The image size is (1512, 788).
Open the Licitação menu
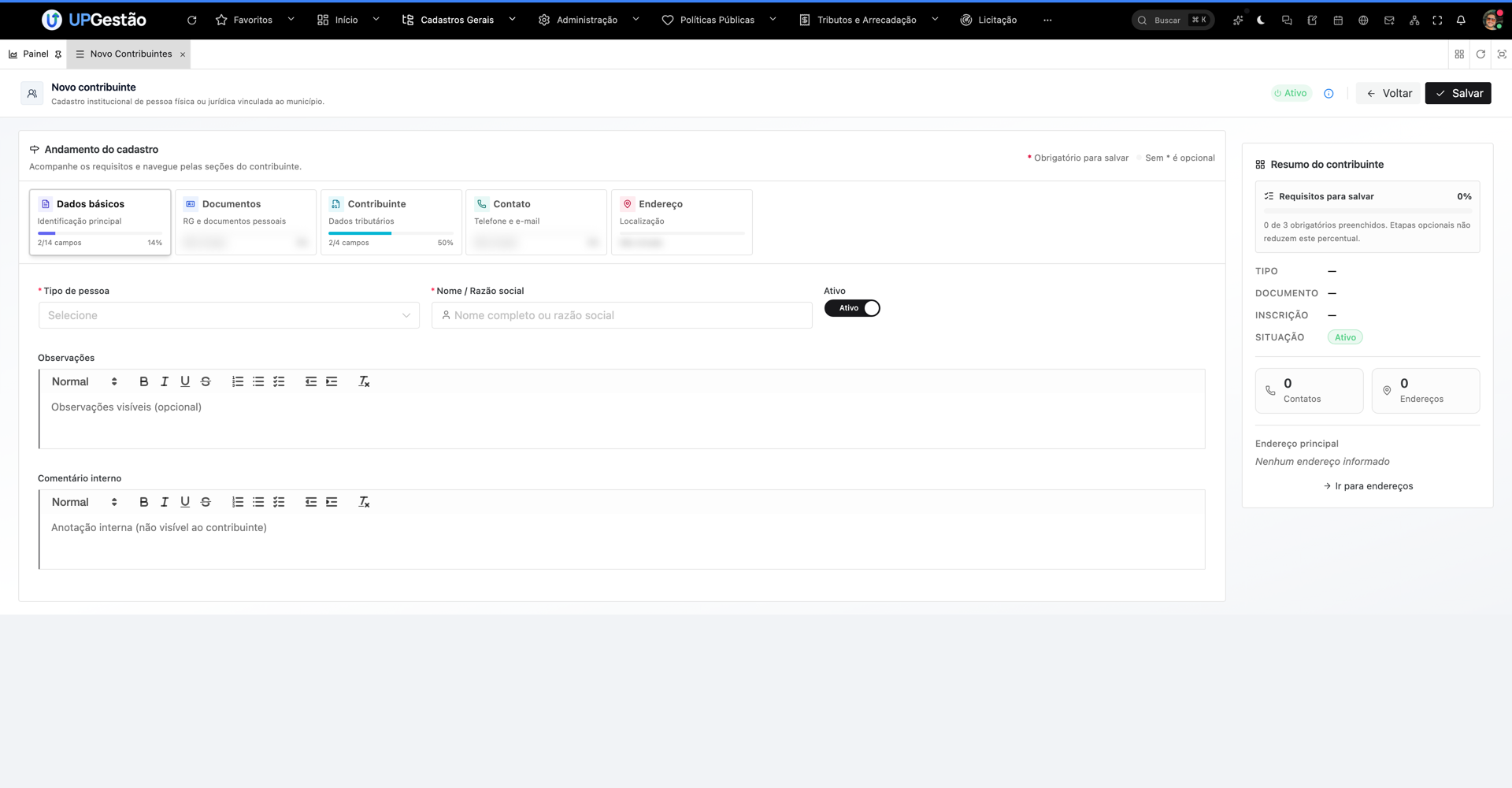(x=988, y=20)
